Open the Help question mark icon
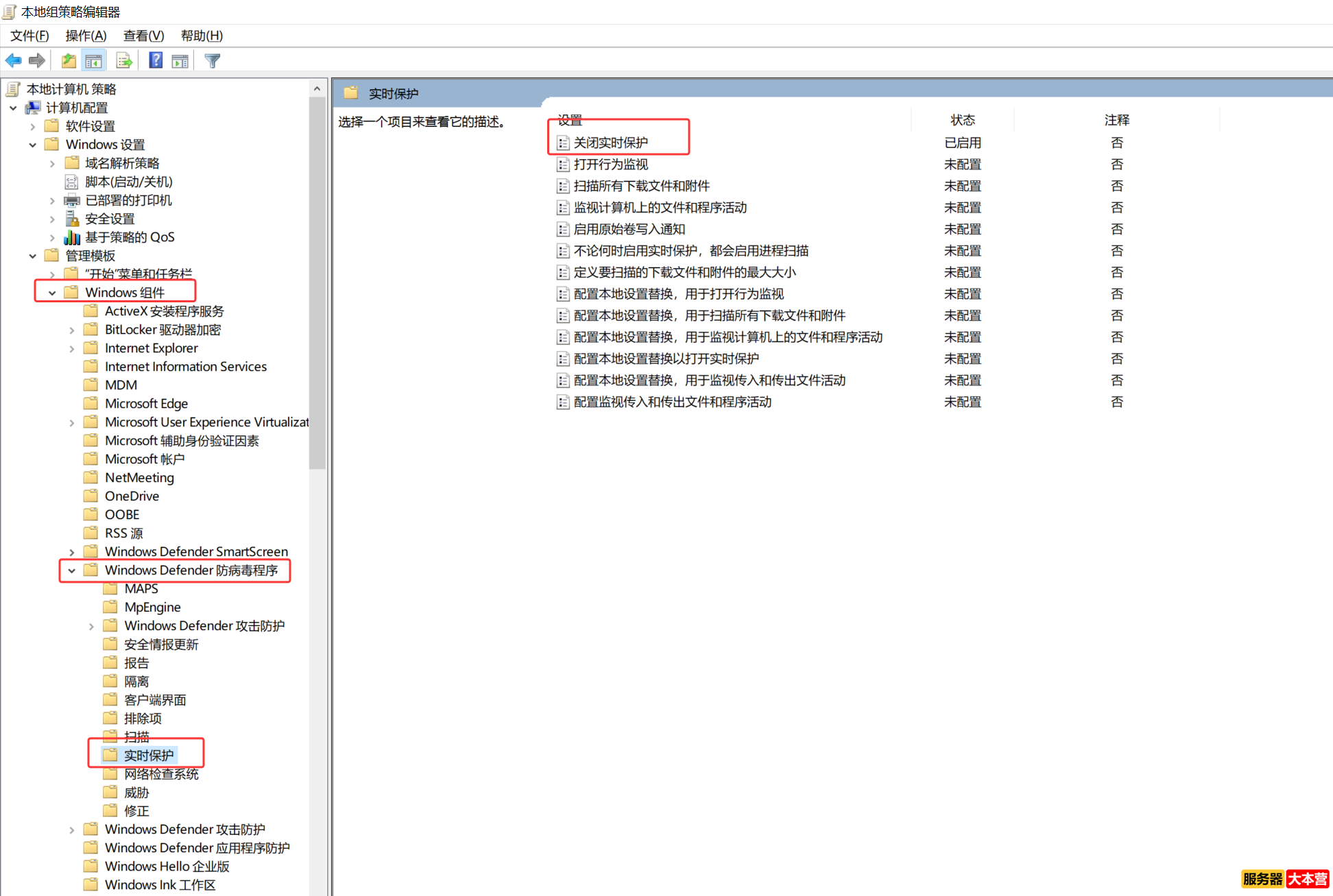 (x=156, y=60)
